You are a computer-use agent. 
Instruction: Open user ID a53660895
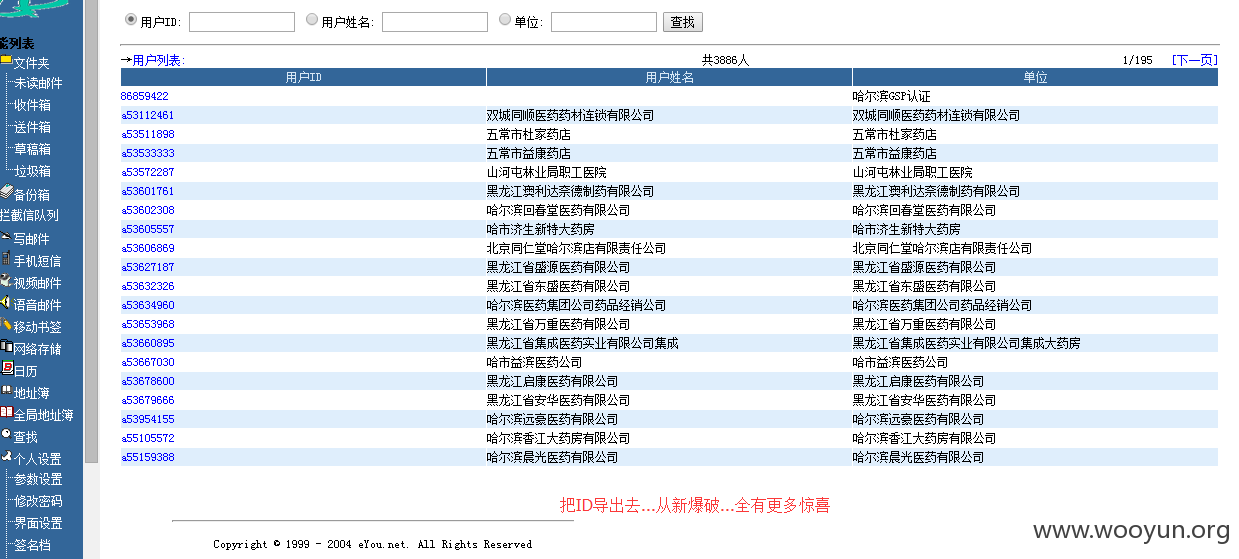pyautogui.click(x=148, y=343)
